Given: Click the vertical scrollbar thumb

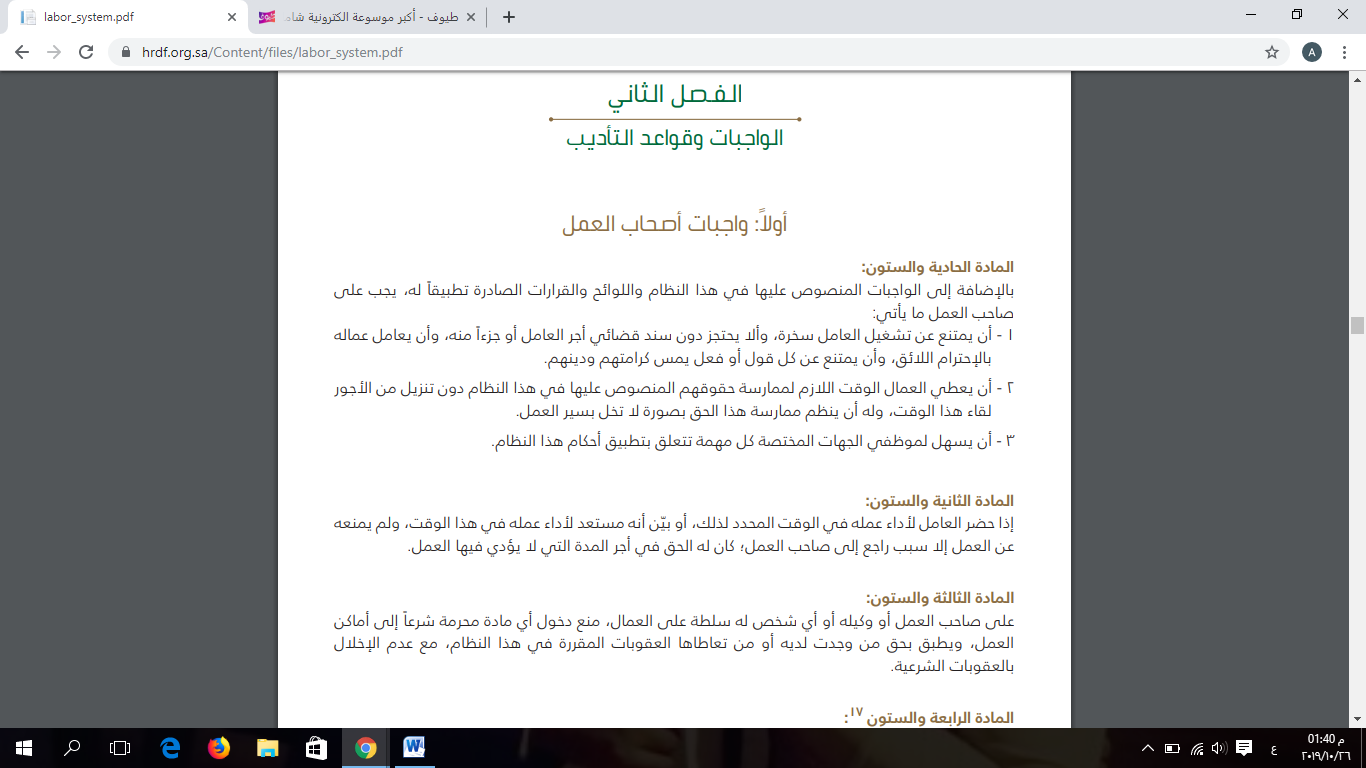Looking at the screenshot, I should 1357,325.
